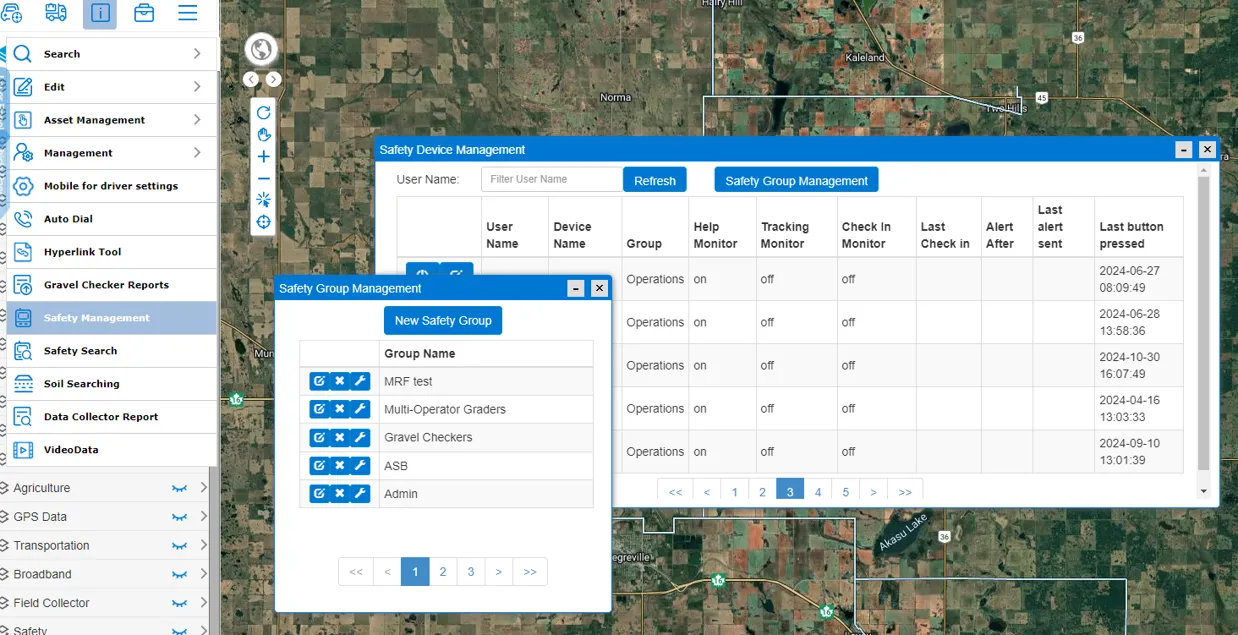Select the info panel icon in top toolbar
1238x635 pixels.
(99, 12)
